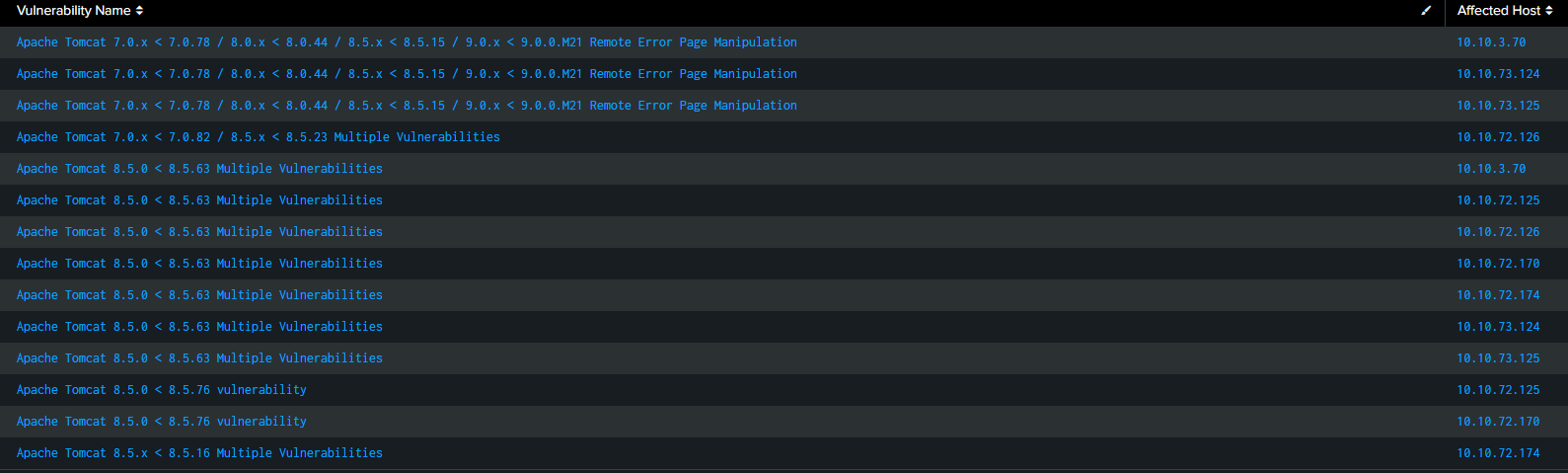Open 8.5.76 vulnerability link for host 10.10.72.125
Image resolution: width=1568 pixels, height=473 pixels.
(162, 390)
